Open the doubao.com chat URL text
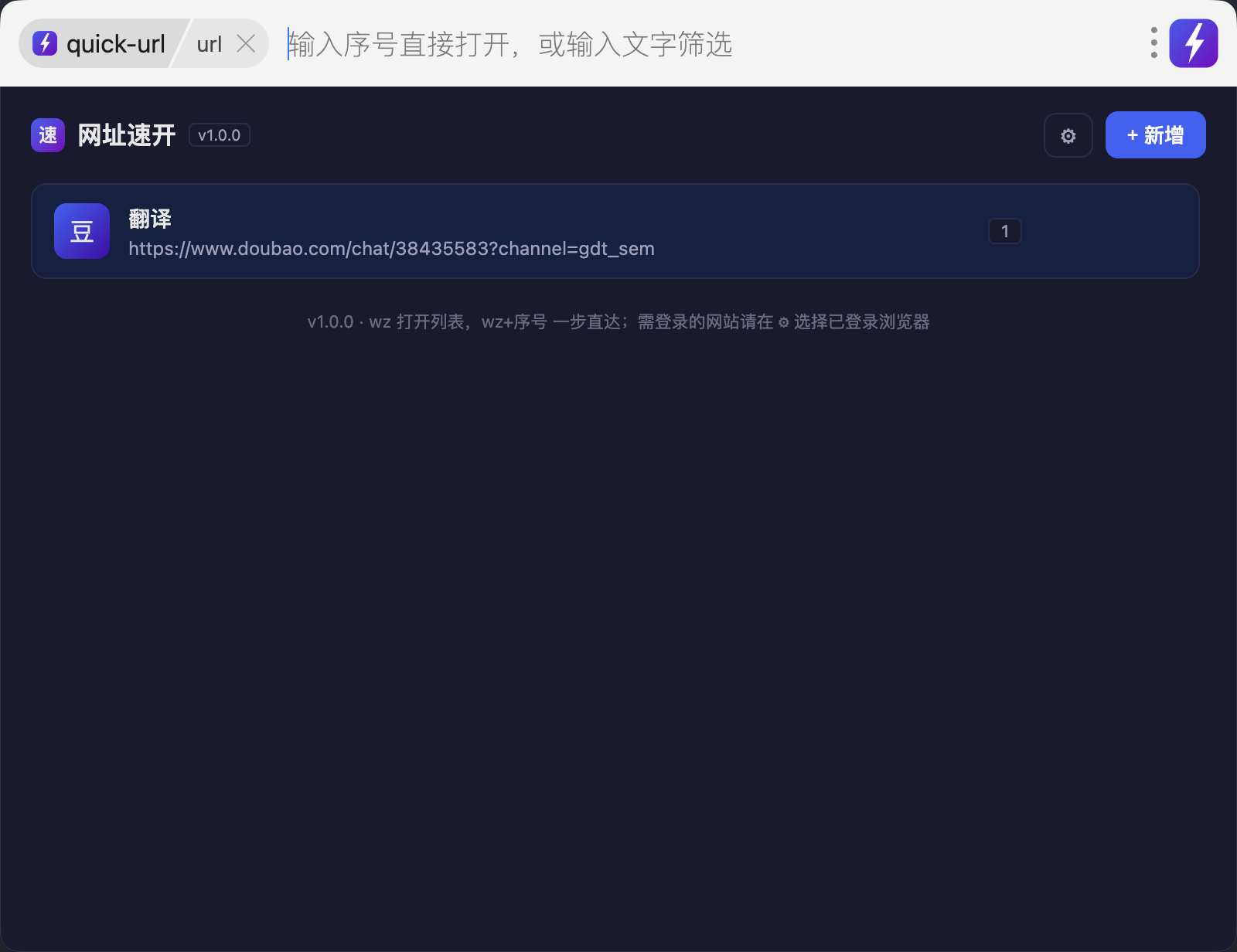1237x952 pixels. tap(391, 249)
